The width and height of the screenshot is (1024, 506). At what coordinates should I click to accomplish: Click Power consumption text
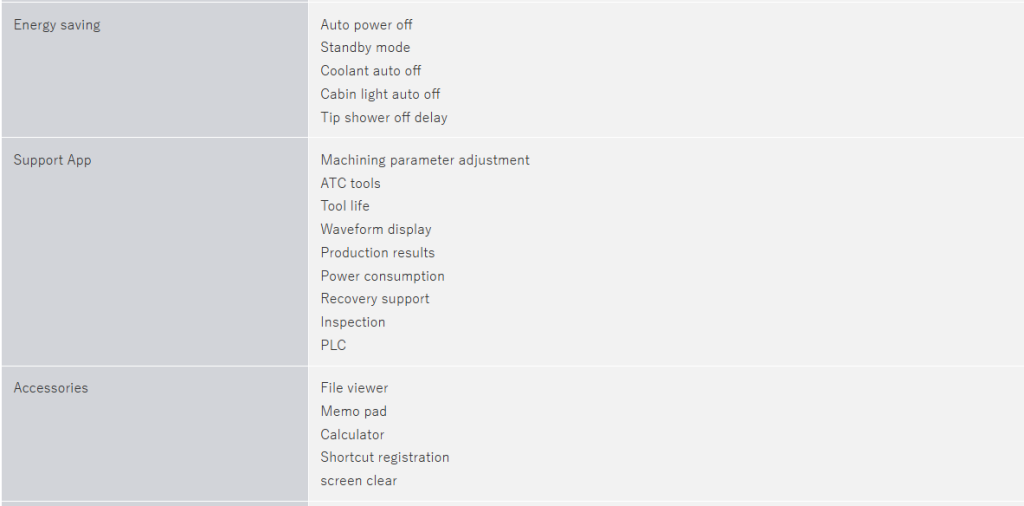pos(383,276)
